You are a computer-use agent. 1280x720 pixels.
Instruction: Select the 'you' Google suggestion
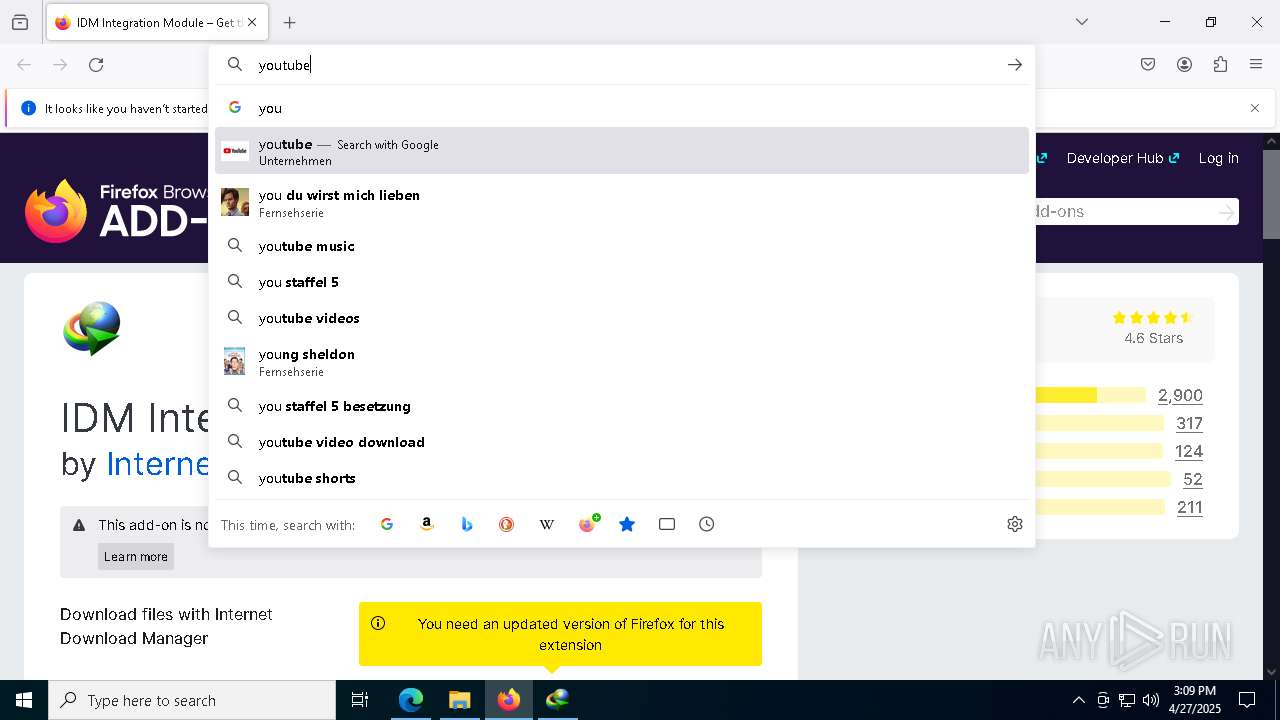(622, 108)
